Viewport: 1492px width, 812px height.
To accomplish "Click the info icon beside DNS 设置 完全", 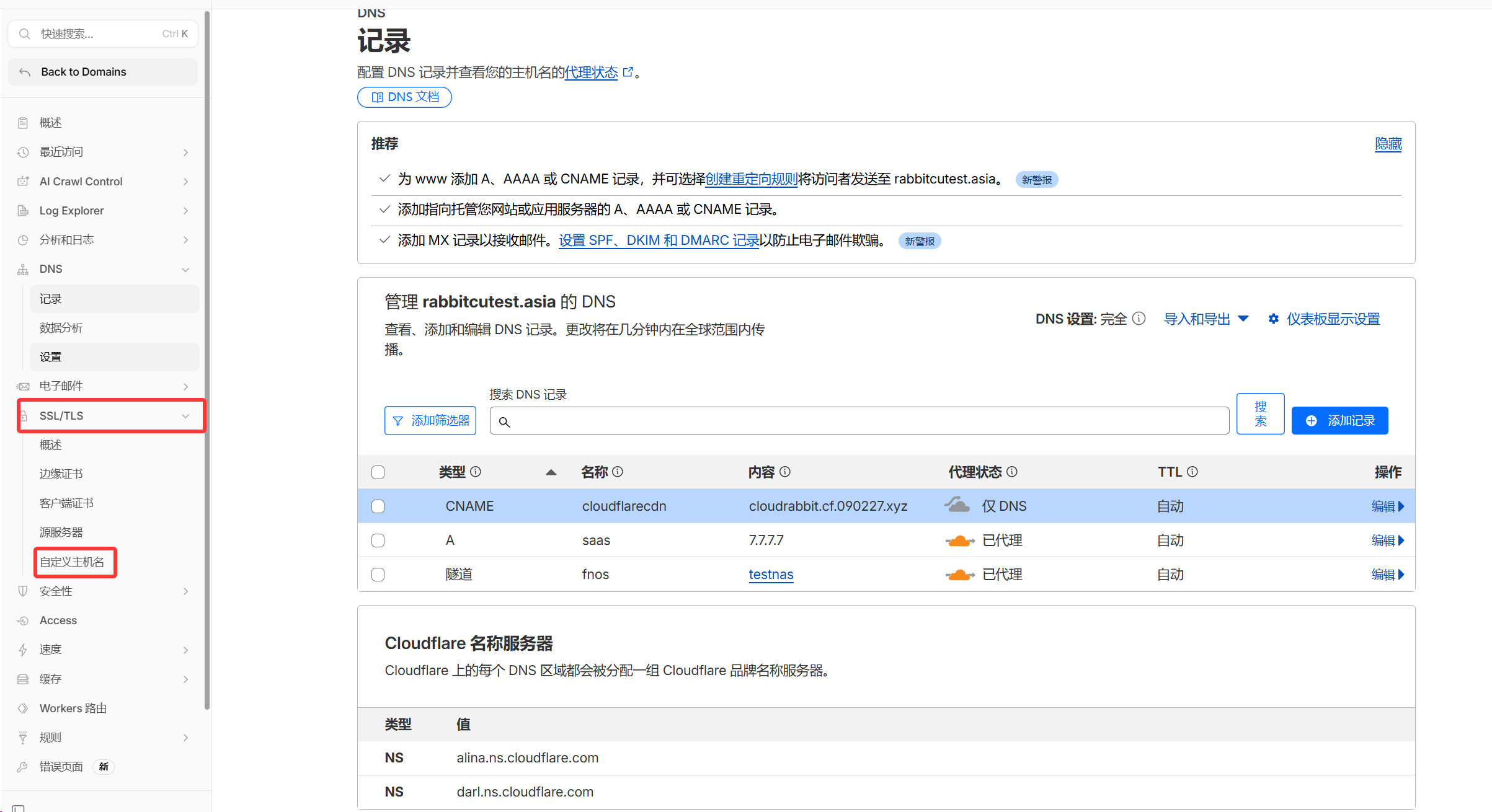I will 1139,319.
